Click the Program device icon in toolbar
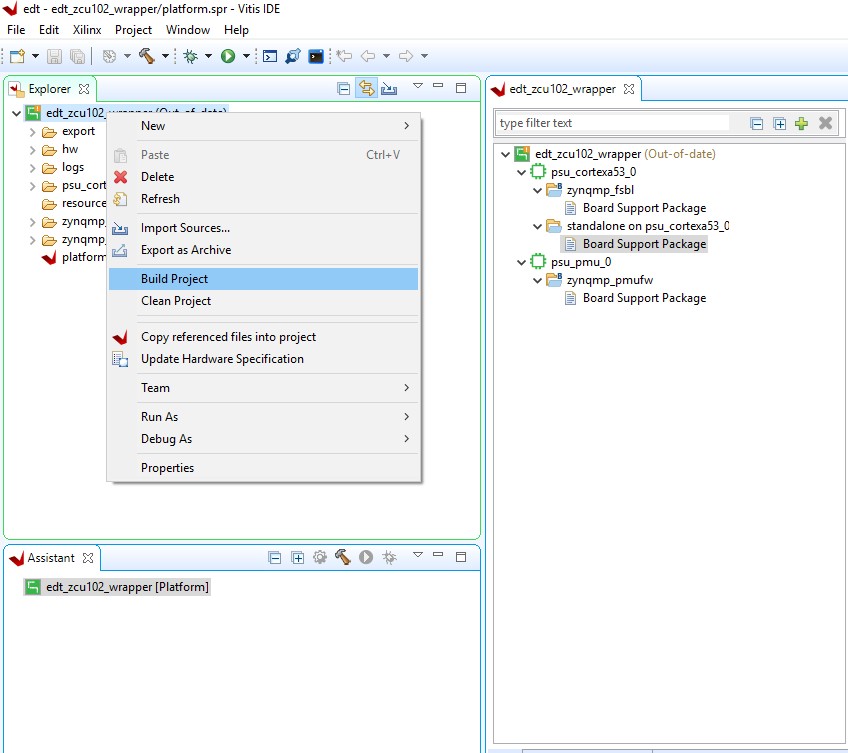The width and height of the screenshot is (848, 753). (293, 56)
